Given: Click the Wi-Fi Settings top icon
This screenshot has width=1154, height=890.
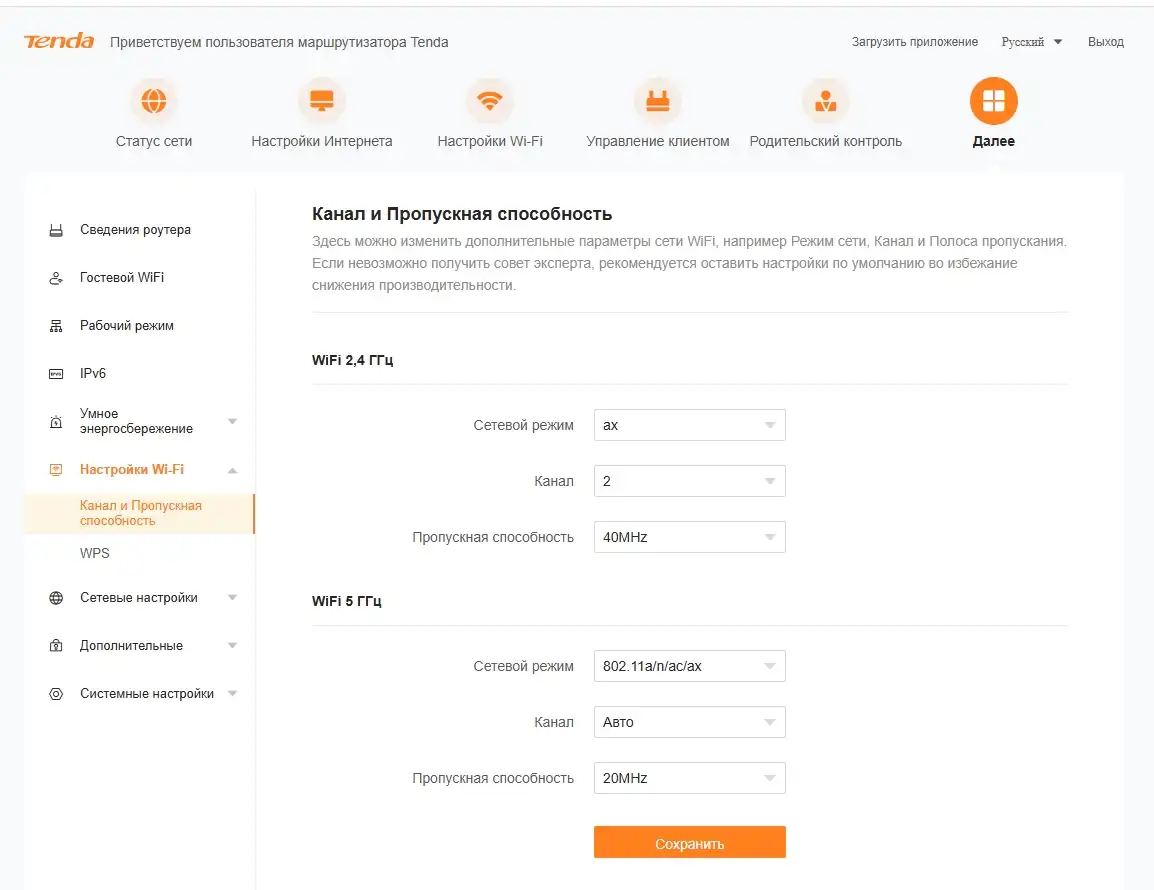Looking at the screenshot, I should tap(490, 101).
